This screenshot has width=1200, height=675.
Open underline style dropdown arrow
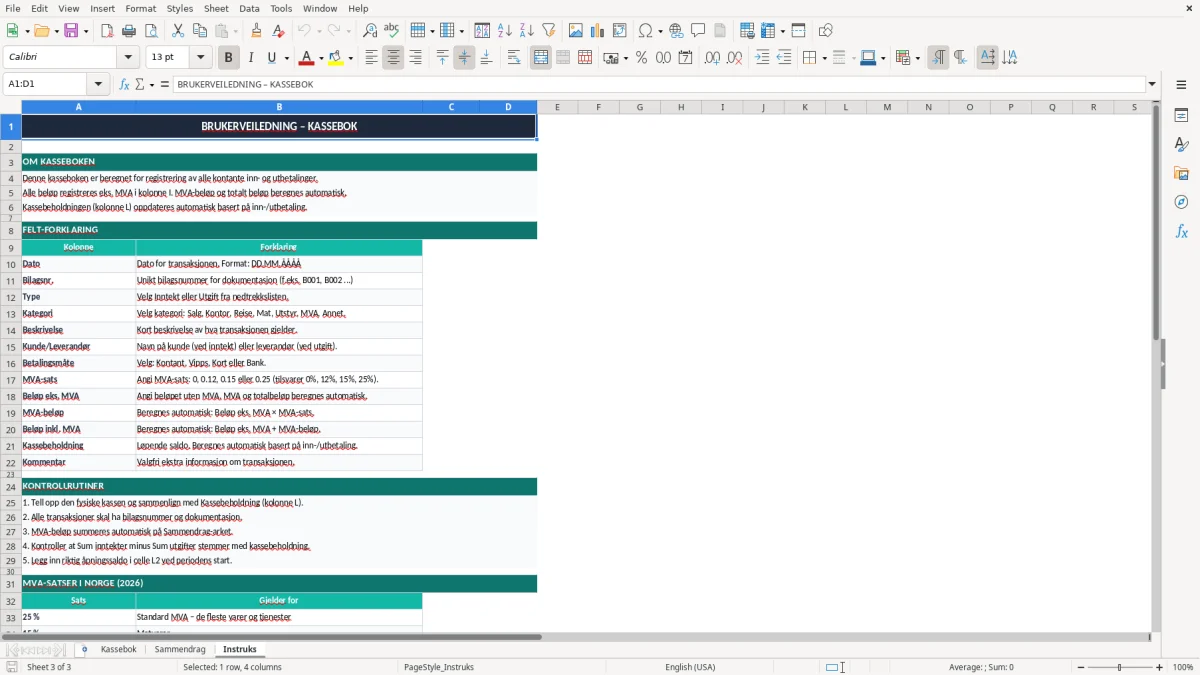[x=286, y=58]
